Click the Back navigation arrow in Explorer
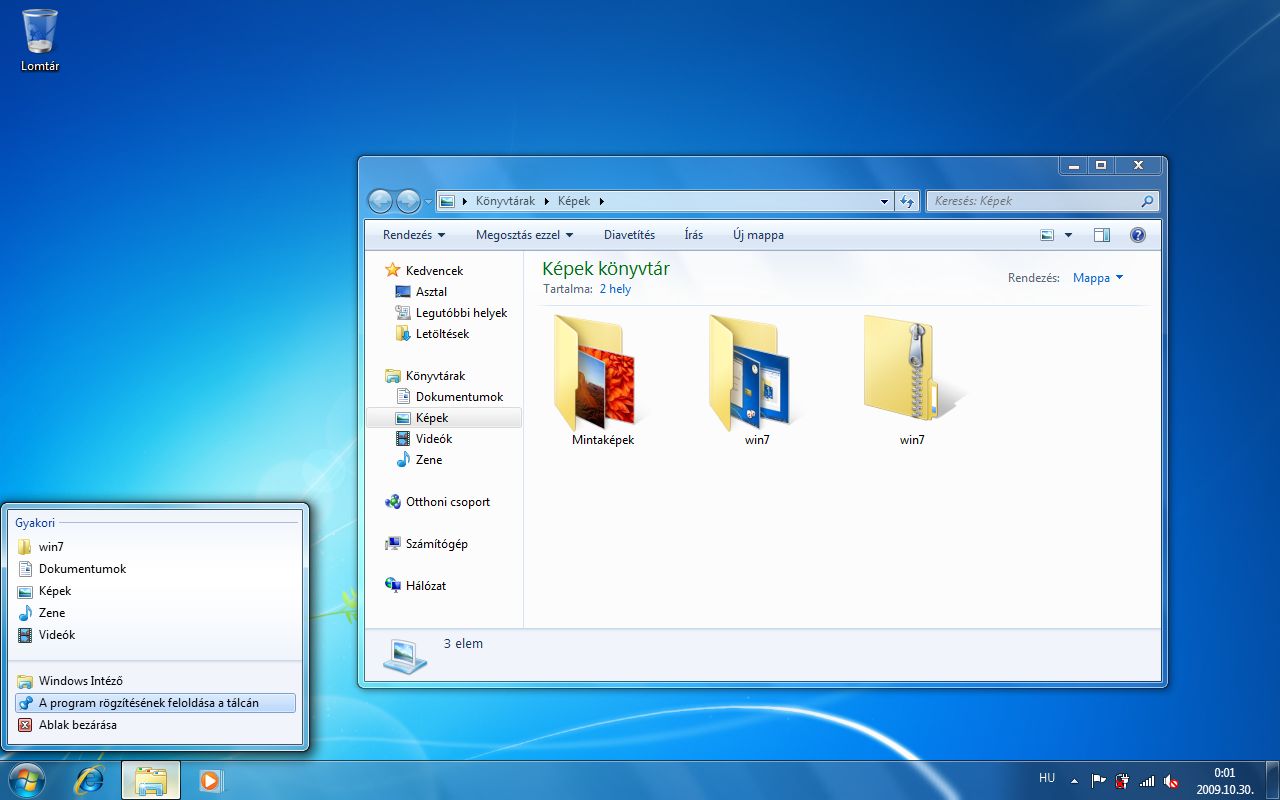The height and width of the screenshot is (800, 1280). [380, 201]
